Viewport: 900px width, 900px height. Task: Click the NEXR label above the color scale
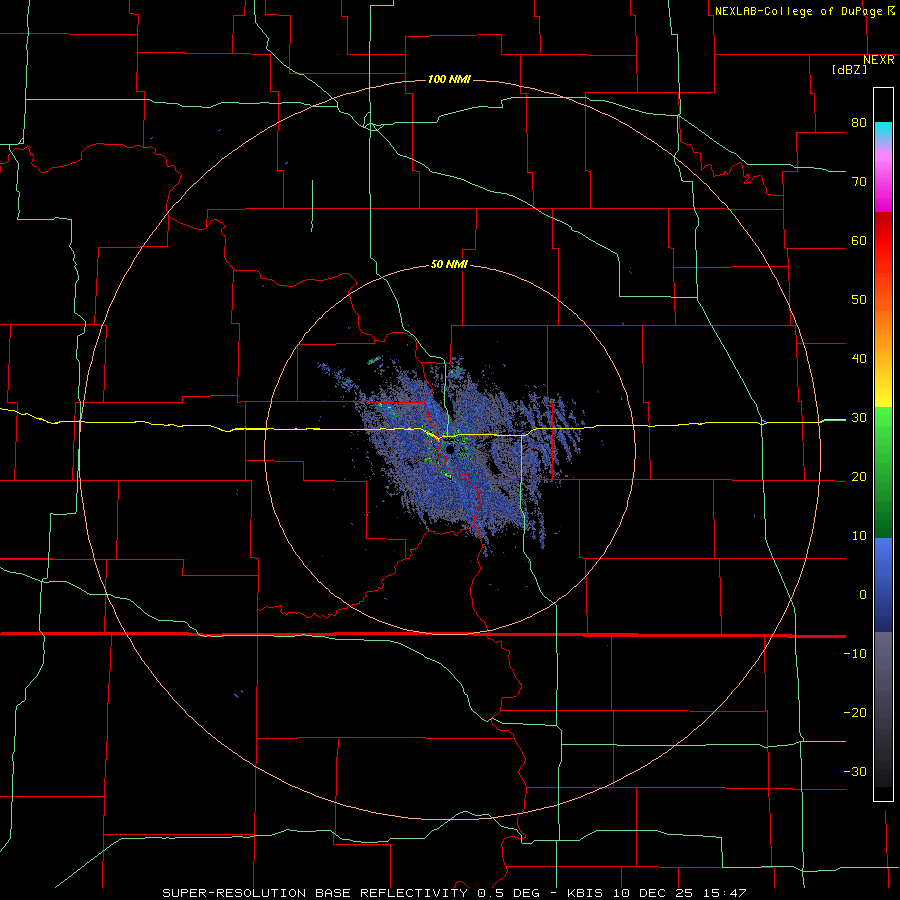[x=879, y=60]
